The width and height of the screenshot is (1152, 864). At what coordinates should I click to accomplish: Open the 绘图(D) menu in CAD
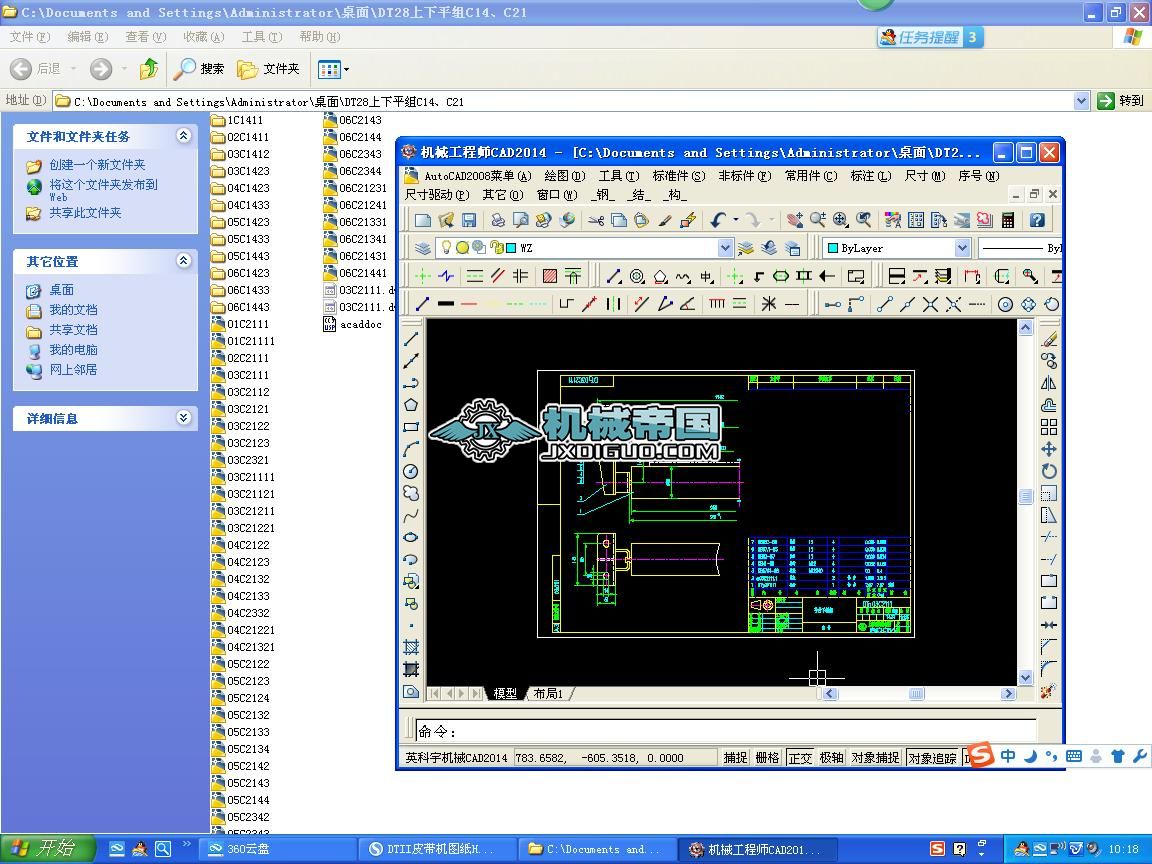(564, 176)
